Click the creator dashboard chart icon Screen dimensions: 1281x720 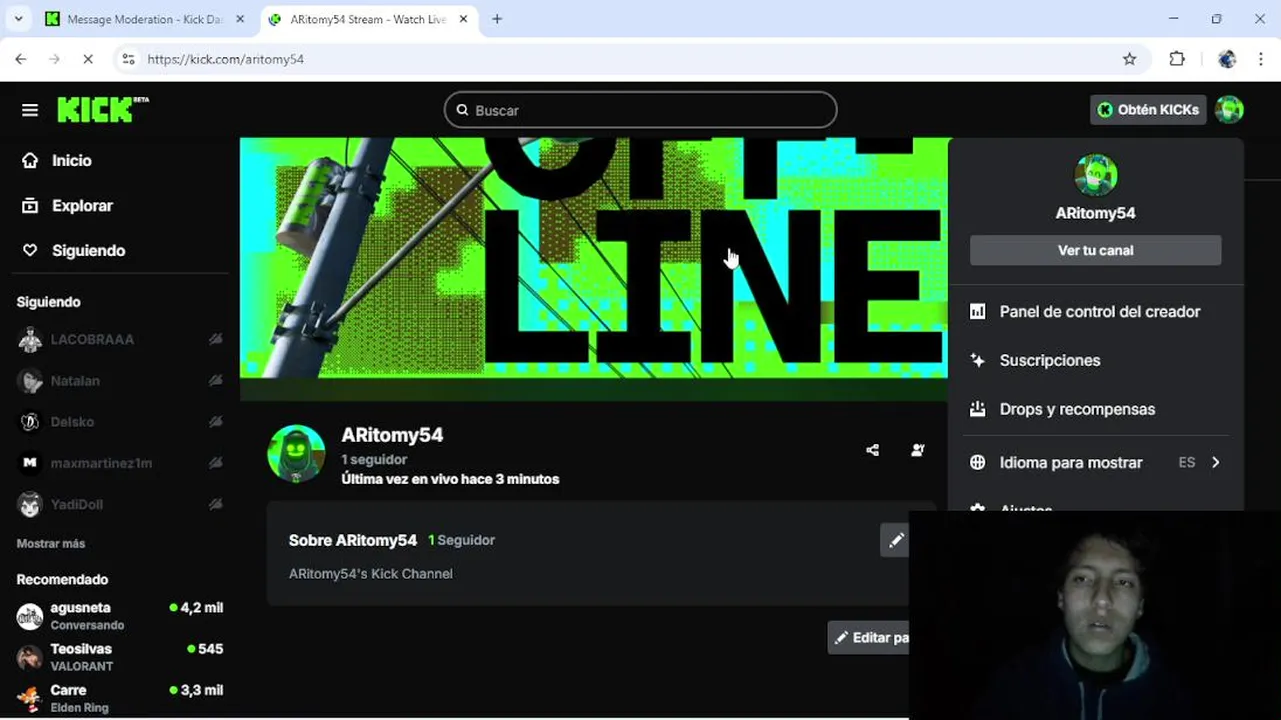[x=978, y=312]
